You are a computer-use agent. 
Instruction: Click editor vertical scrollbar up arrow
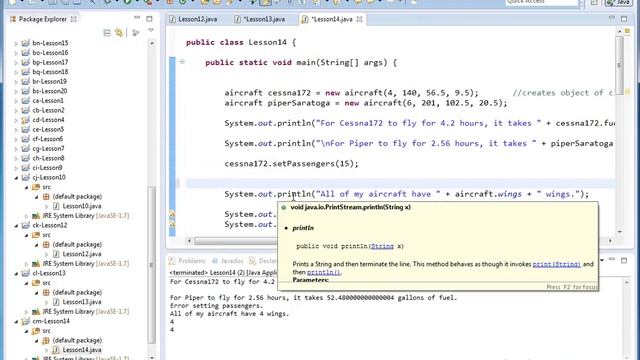click(620, 31)
